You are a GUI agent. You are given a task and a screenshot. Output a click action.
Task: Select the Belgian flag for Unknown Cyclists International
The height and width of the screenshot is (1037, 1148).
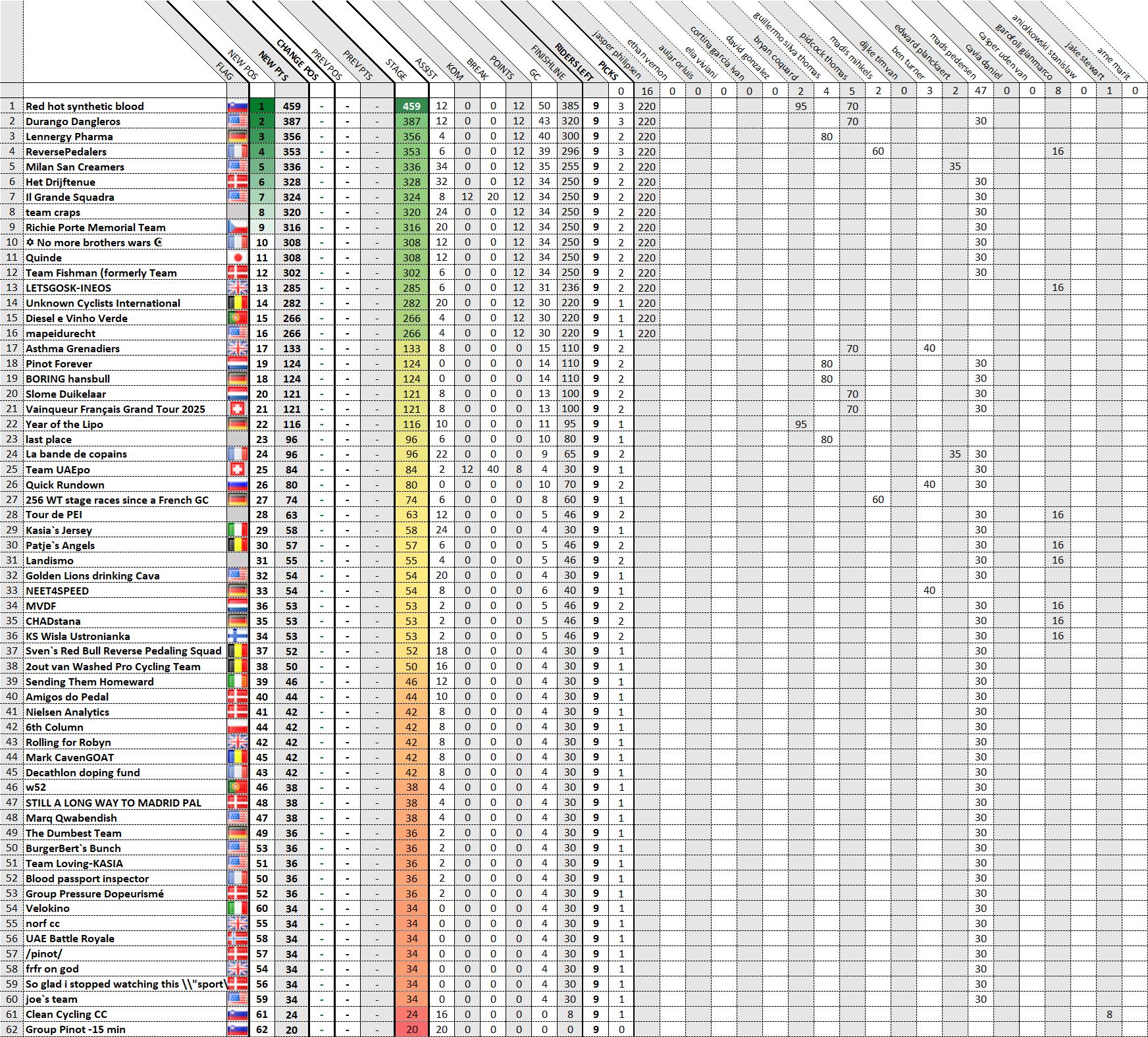(x=238, y=304)
